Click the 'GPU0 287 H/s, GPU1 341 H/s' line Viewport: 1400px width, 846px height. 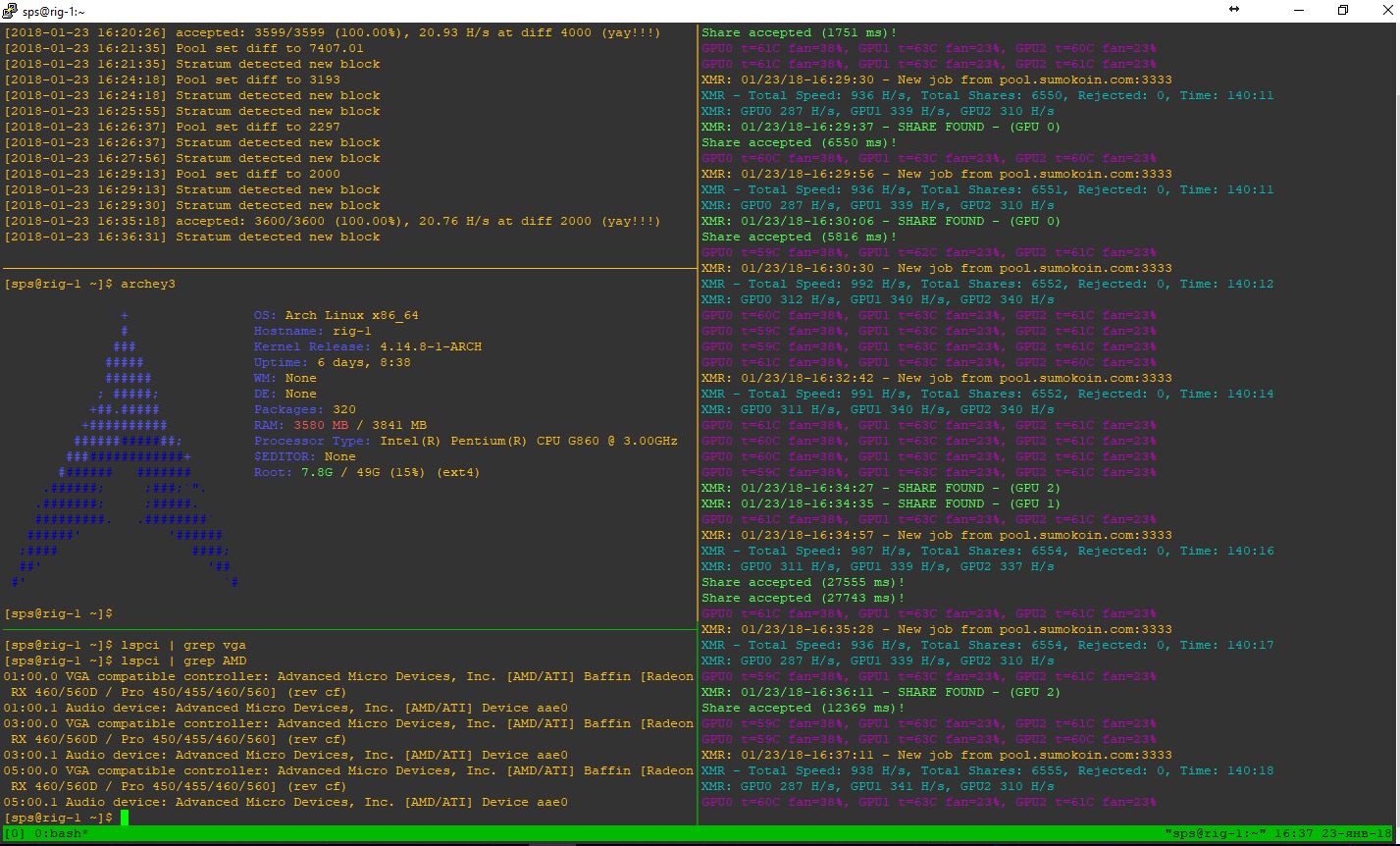tap(878, 786)
